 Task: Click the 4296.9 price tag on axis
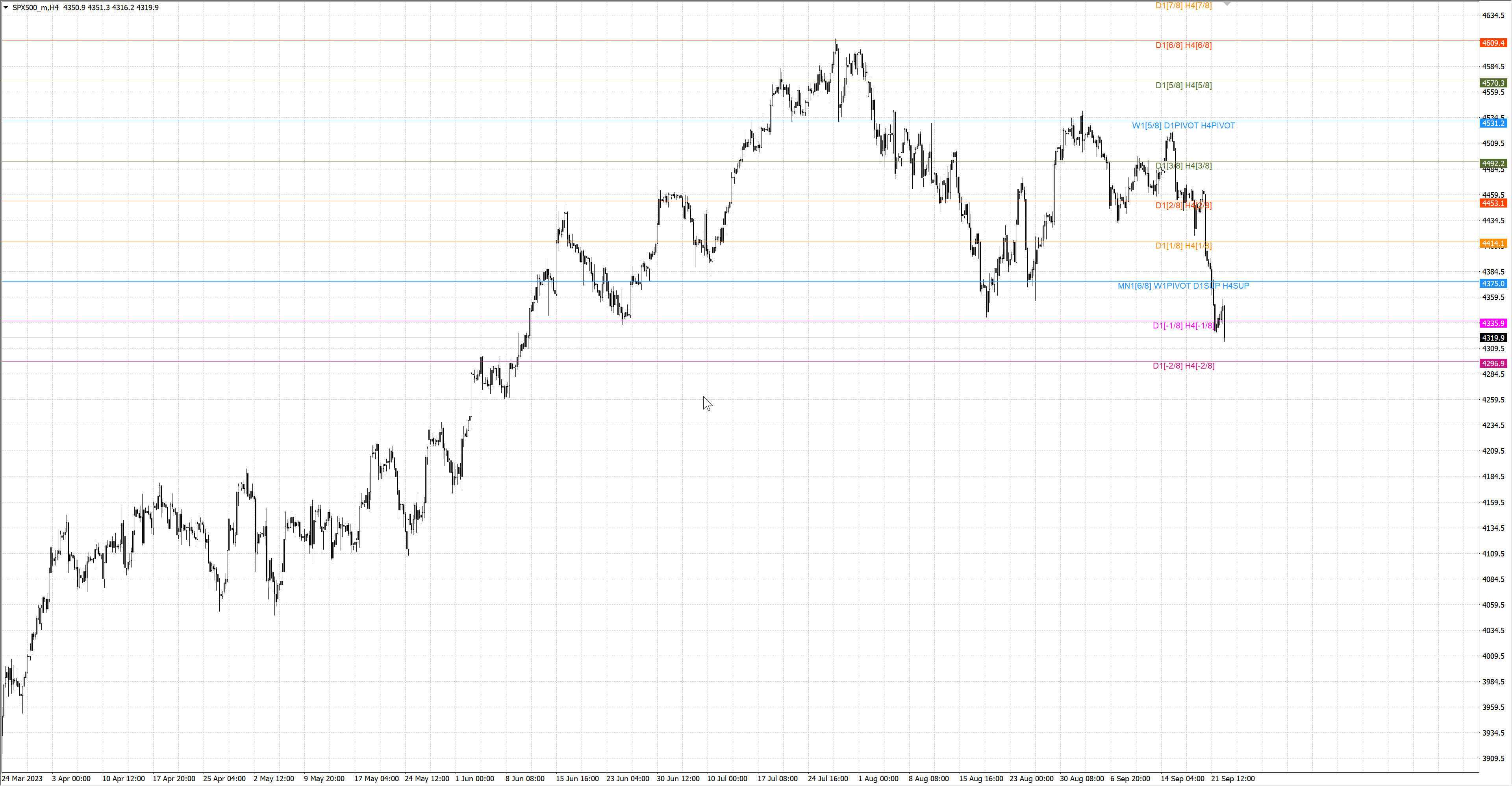[1493, 364]
